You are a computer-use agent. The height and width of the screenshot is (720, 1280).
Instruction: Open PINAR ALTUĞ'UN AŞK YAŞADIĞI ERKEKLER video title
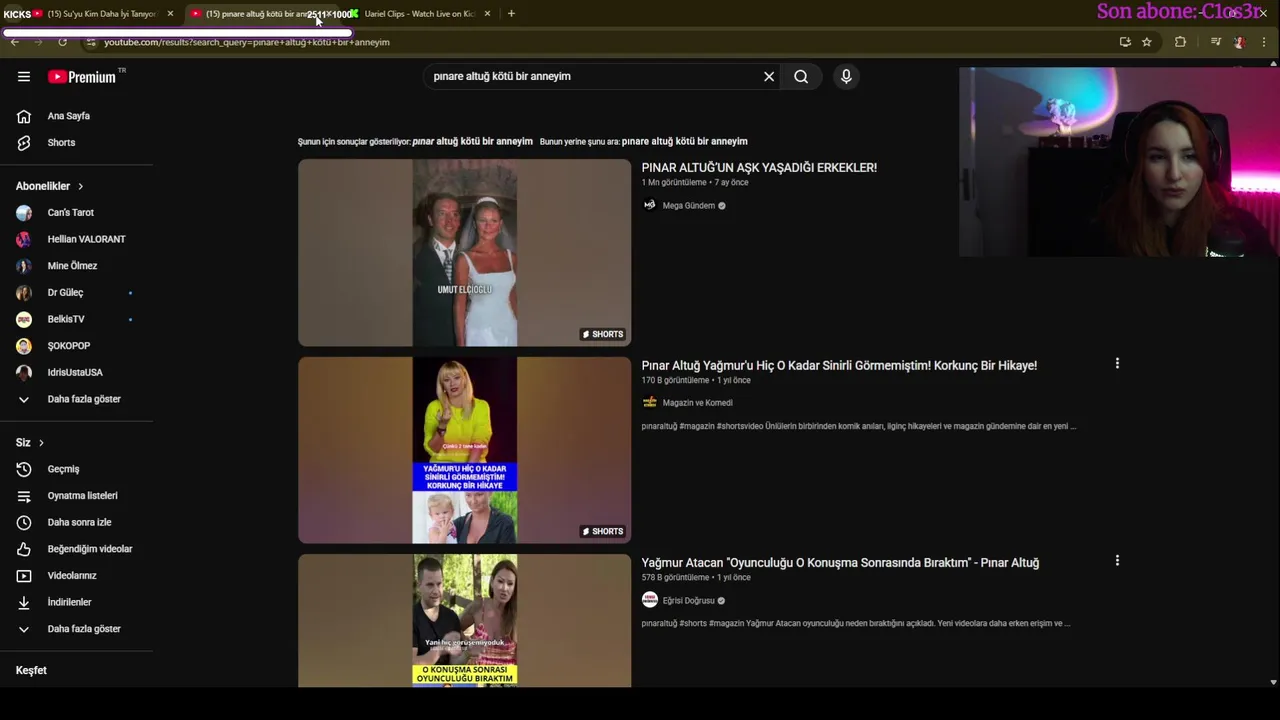click(x=759, y=168)
